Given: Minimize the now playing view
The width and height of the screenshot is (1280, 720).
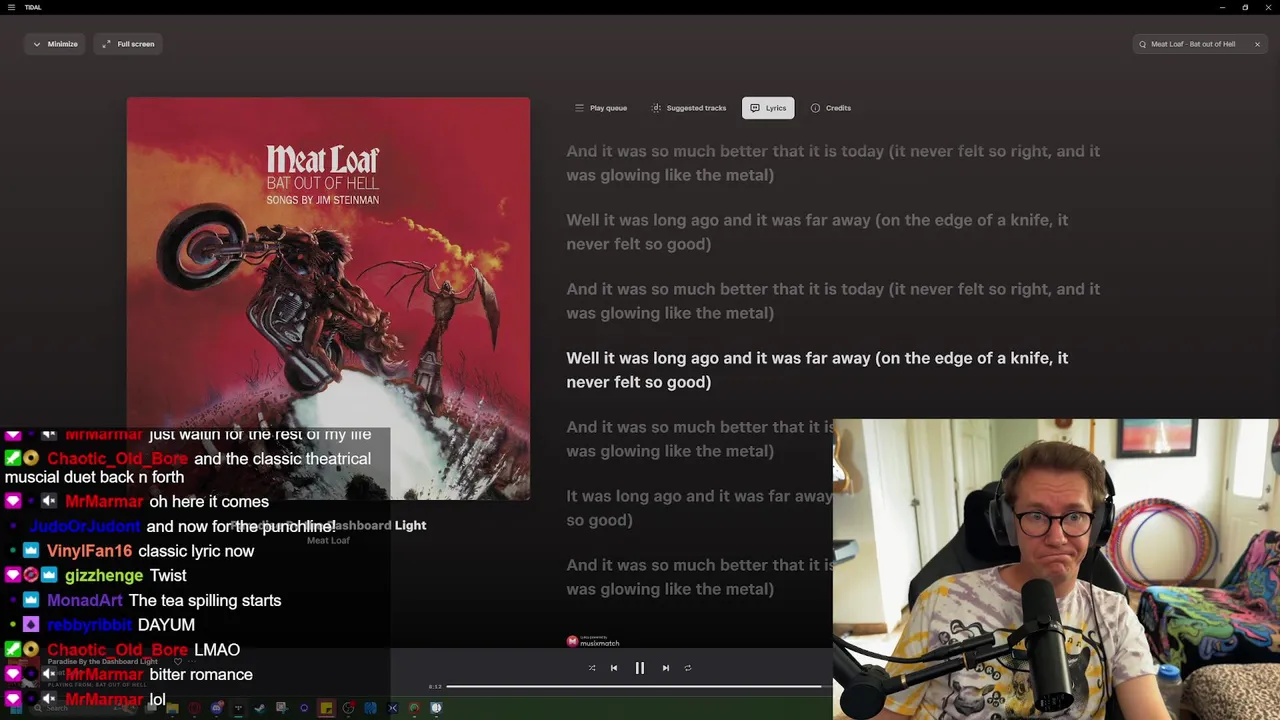Looking at the screenshot, I should click(x=55, y=44).
